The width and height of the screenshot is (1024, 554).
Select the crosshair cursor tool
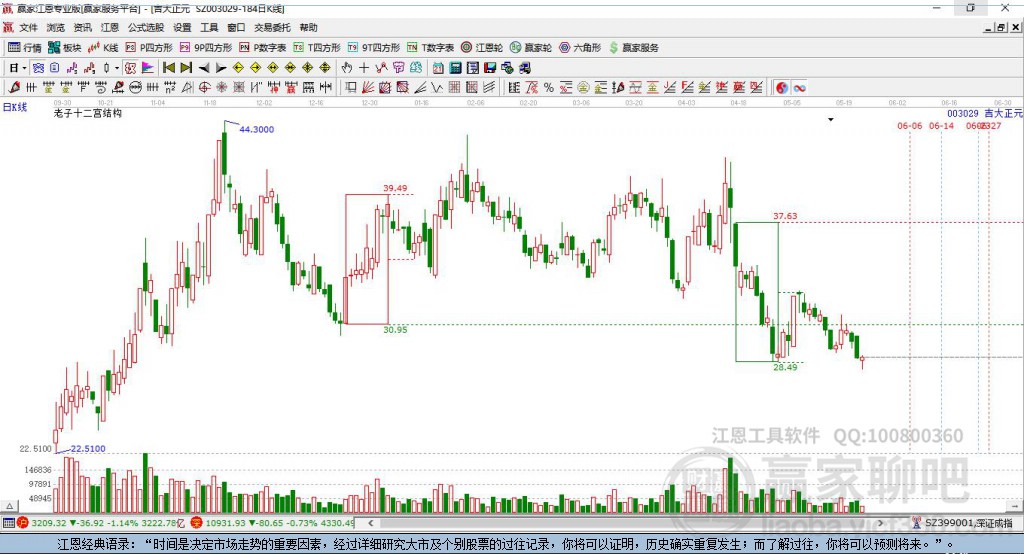point(364,68)
